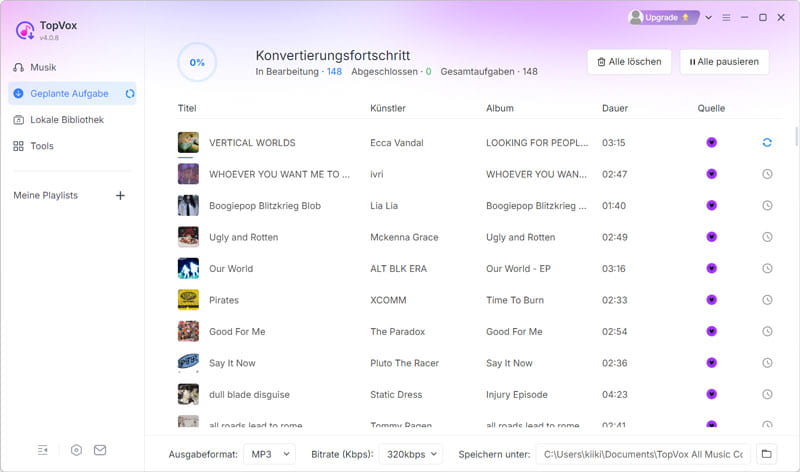Screen dimensions: 800x472
Task: Click Alle löschen button
Action: [x=629, y=62]
